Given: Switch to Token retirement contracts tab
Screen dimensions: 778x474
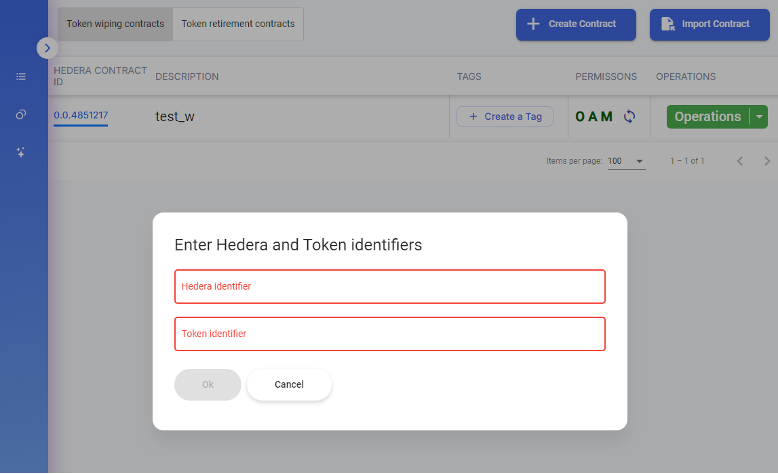Looking at the screenshot, I should click(x=238, y=24).
